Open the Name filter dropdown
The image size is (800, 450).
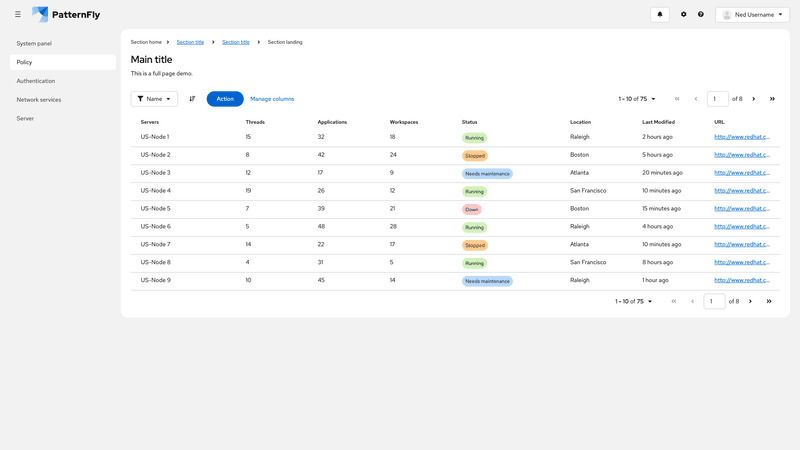click(x=154, y=99)
